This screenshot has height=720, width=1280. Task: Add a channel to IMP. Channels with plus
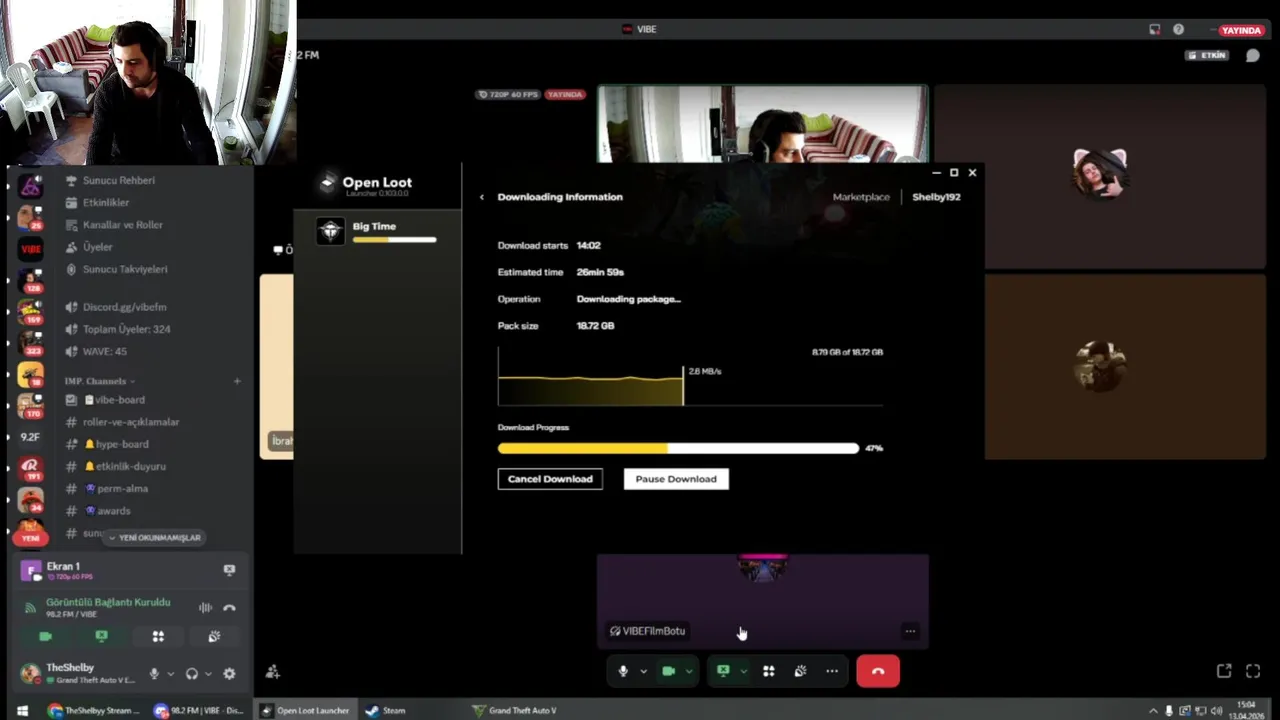237,381
